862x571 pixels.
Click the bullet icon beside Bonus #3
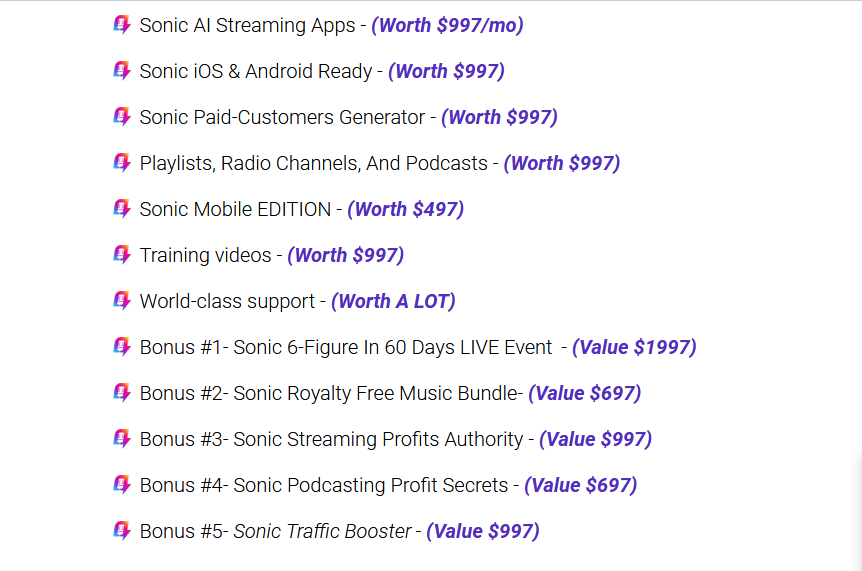(122, 439)
